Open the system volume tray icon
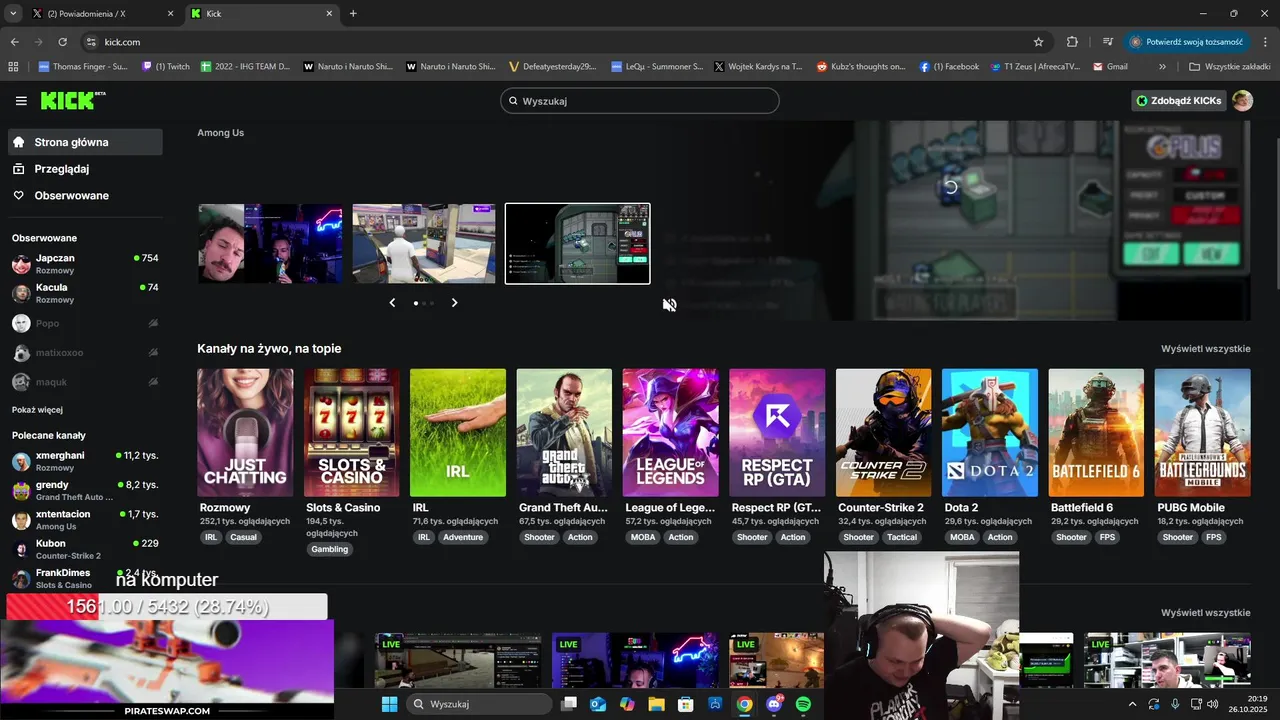1280x720 pixels. point(1212,704)
